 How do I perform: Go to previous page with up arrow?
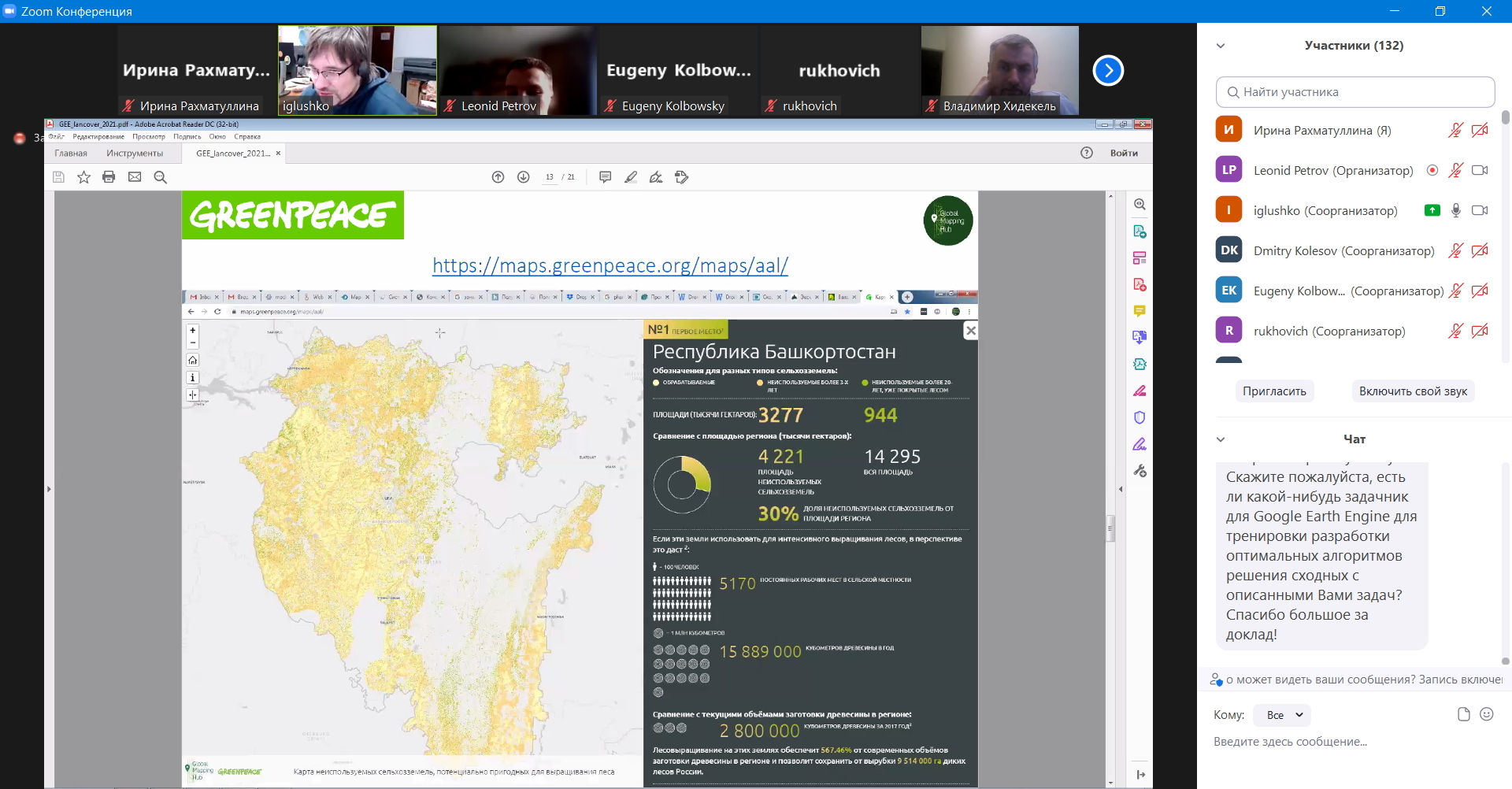(x=498, y=177)
